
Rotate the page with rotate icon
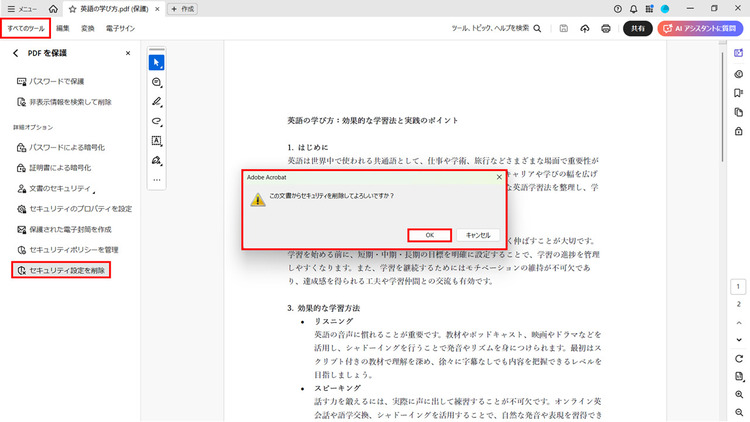[738, 358]
